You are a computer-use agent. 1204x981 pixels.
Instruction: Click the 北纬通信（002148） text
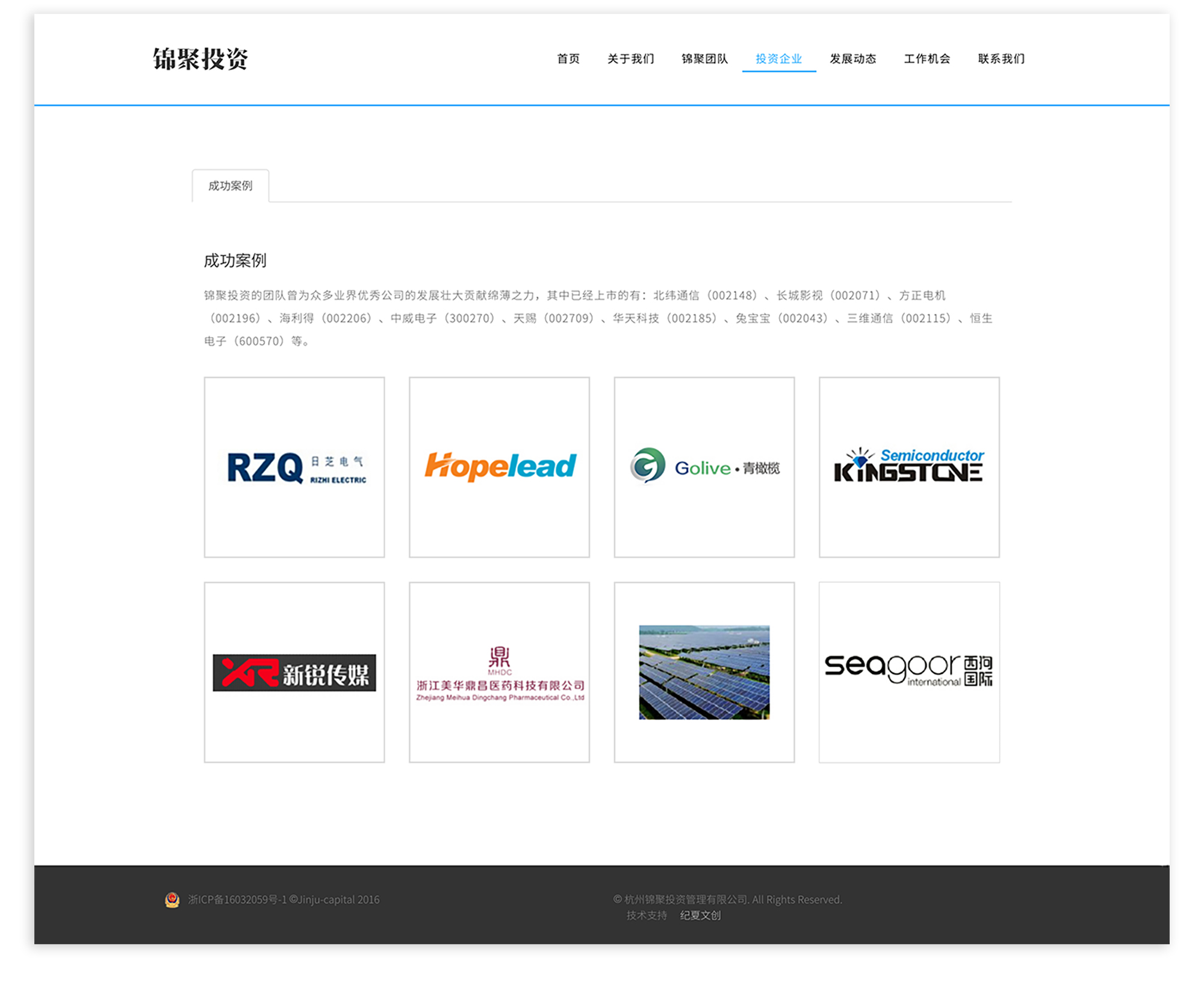click(706, 295)
